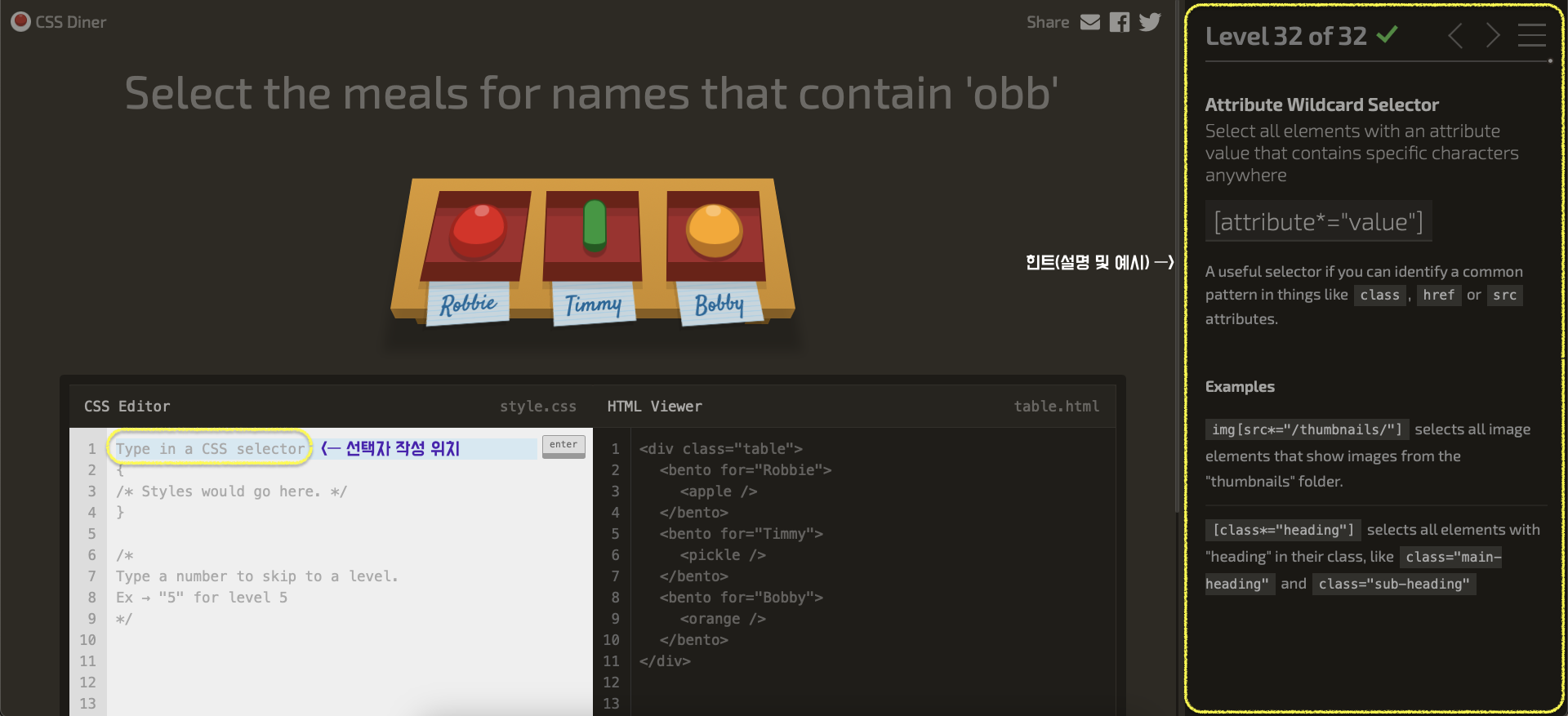Click the Robbie name tag

(x=468, y=304)
